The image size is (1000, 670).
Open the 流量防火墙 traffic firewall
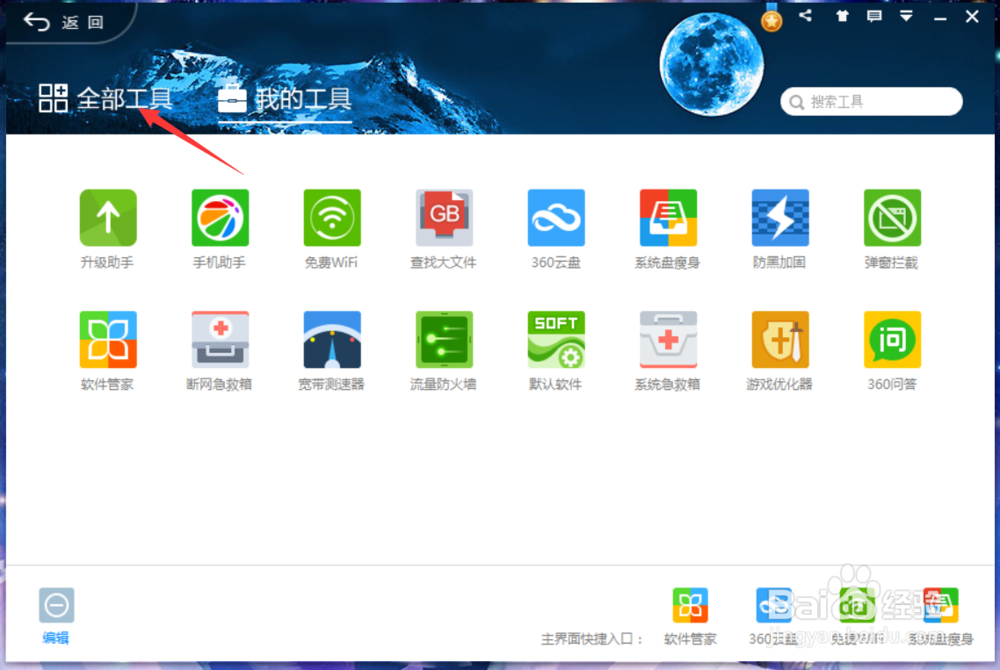click(x=445, y=340)
